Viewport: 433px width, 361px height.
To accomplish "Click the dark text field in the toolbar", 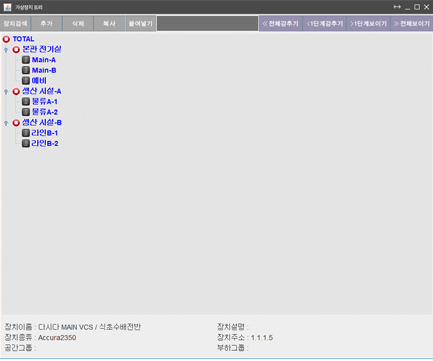I will pos(207,24).
